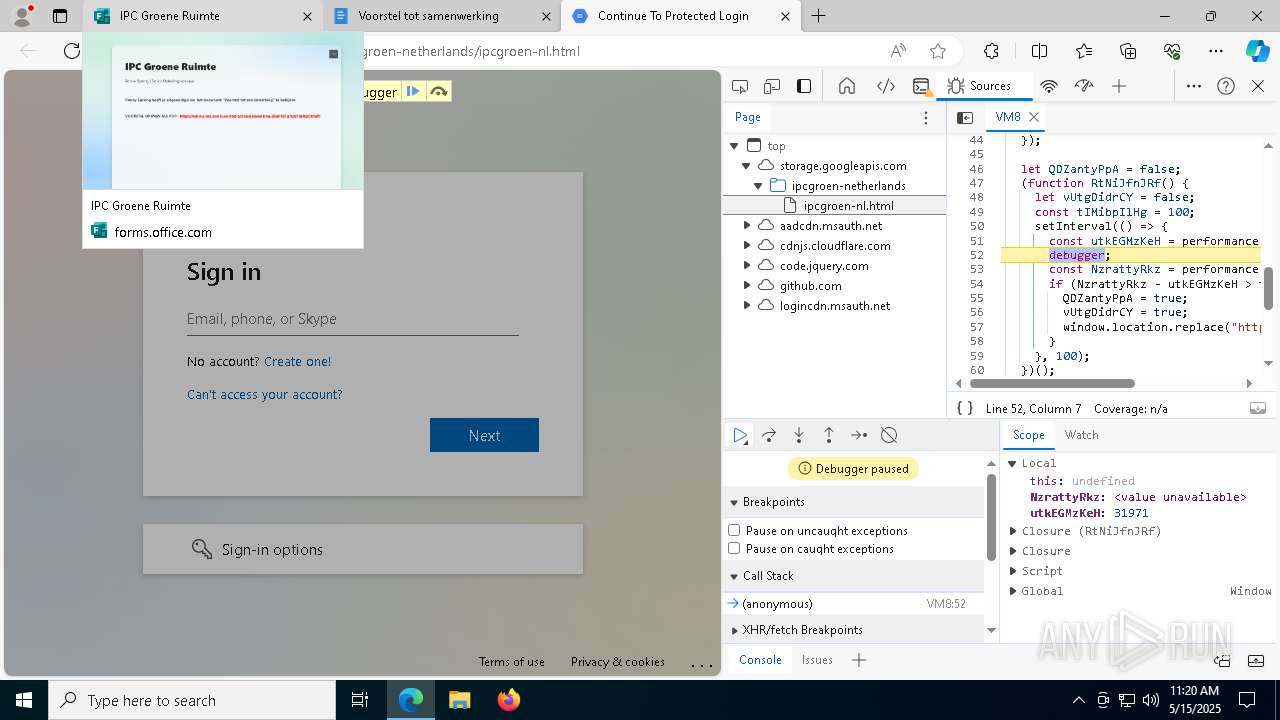
Task: Expand Closure (RtNiJfnJRf) scope
Action: (x=1012, y=531)
